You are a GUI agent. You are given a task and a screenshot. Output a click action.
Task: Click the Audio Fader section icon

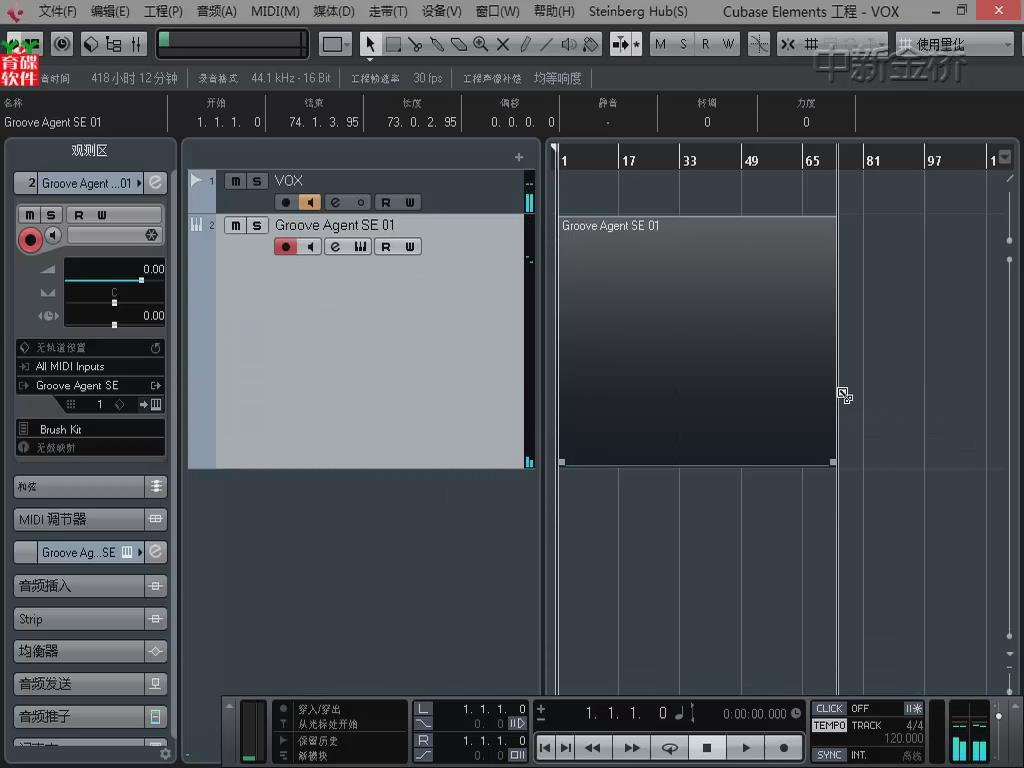tap(155, 716)
